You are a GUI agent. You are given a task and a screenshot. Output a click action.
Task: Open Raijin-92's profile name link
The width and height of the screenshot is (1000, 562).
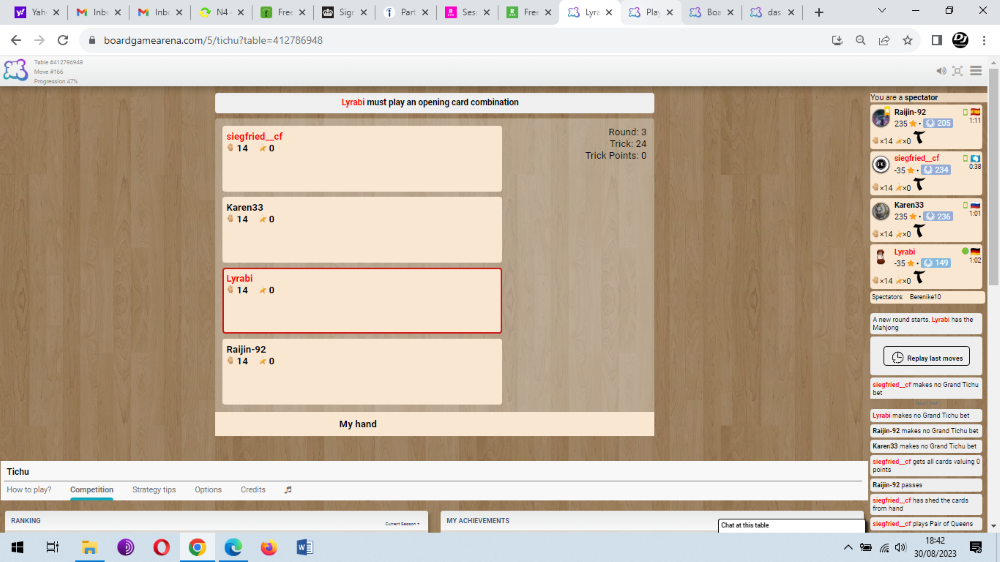coord(909,112)
